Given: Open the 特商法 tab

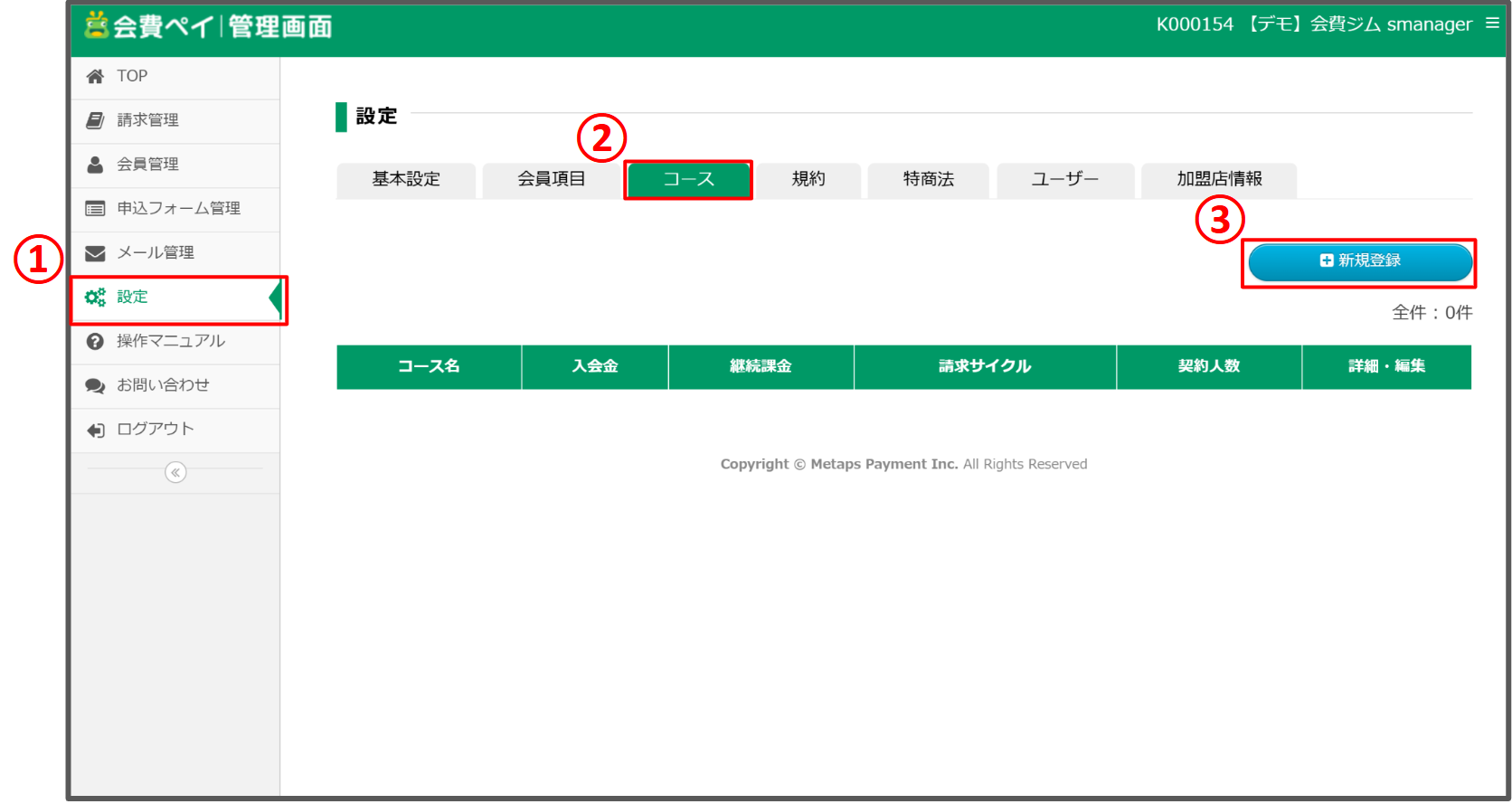Looking at the screenshot, I should (x=929, y=180).
